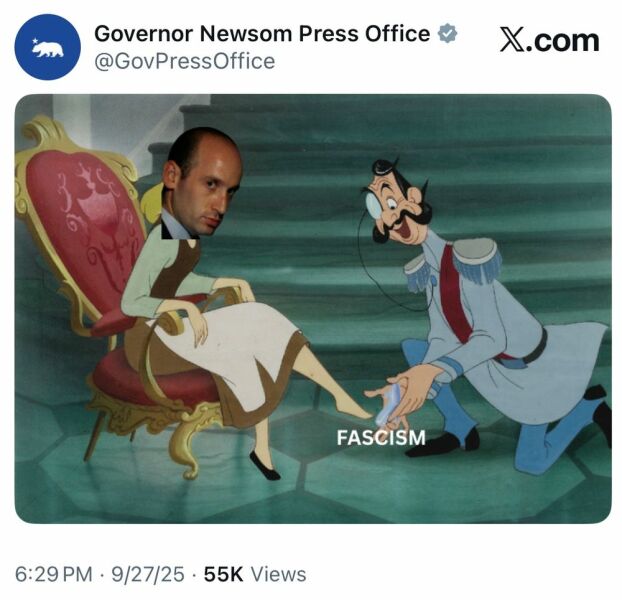622x600 pixels.
Task: Open the California bear profile avatar
Action: (47, 47)
